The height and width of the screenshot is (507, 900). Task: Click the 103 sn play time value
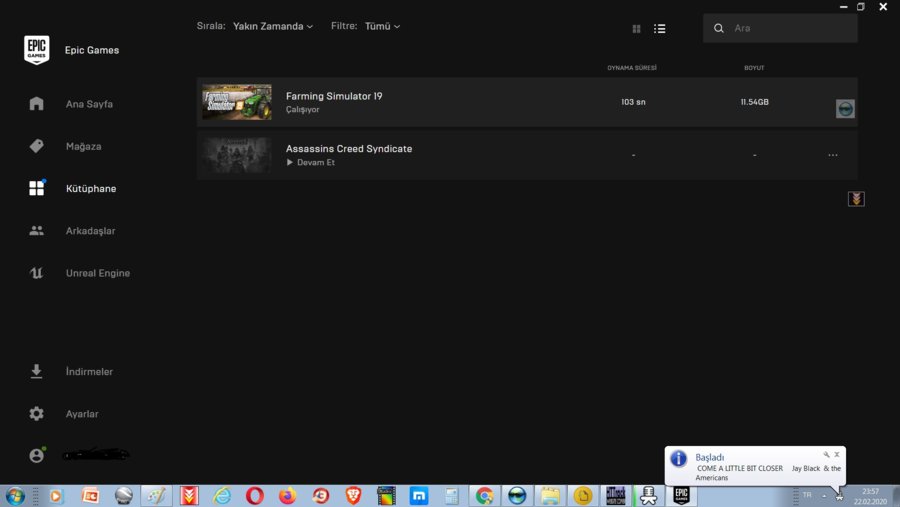(633, 102)
